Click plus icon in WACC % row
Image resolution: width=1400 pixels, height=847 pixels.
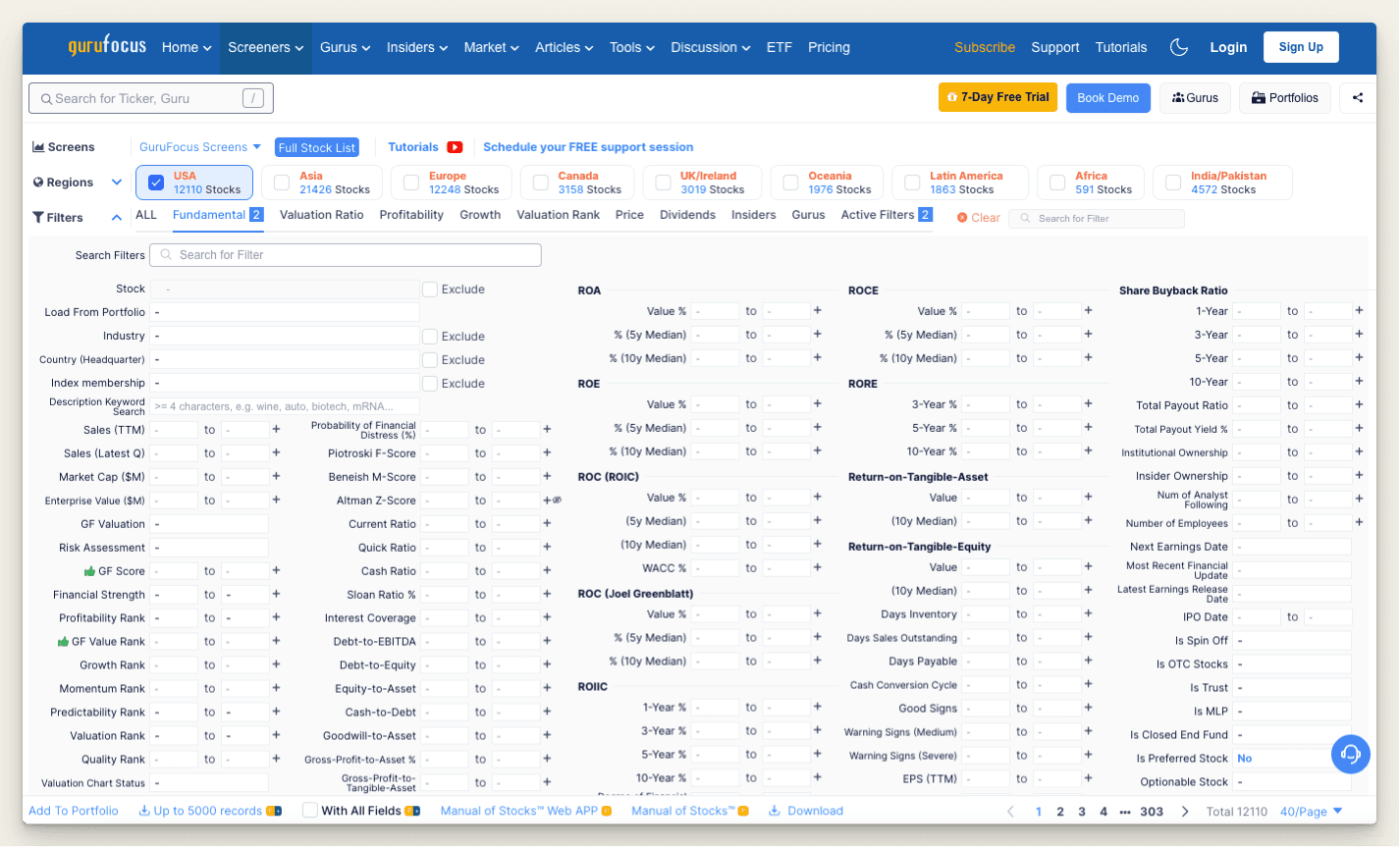point(817,567)
